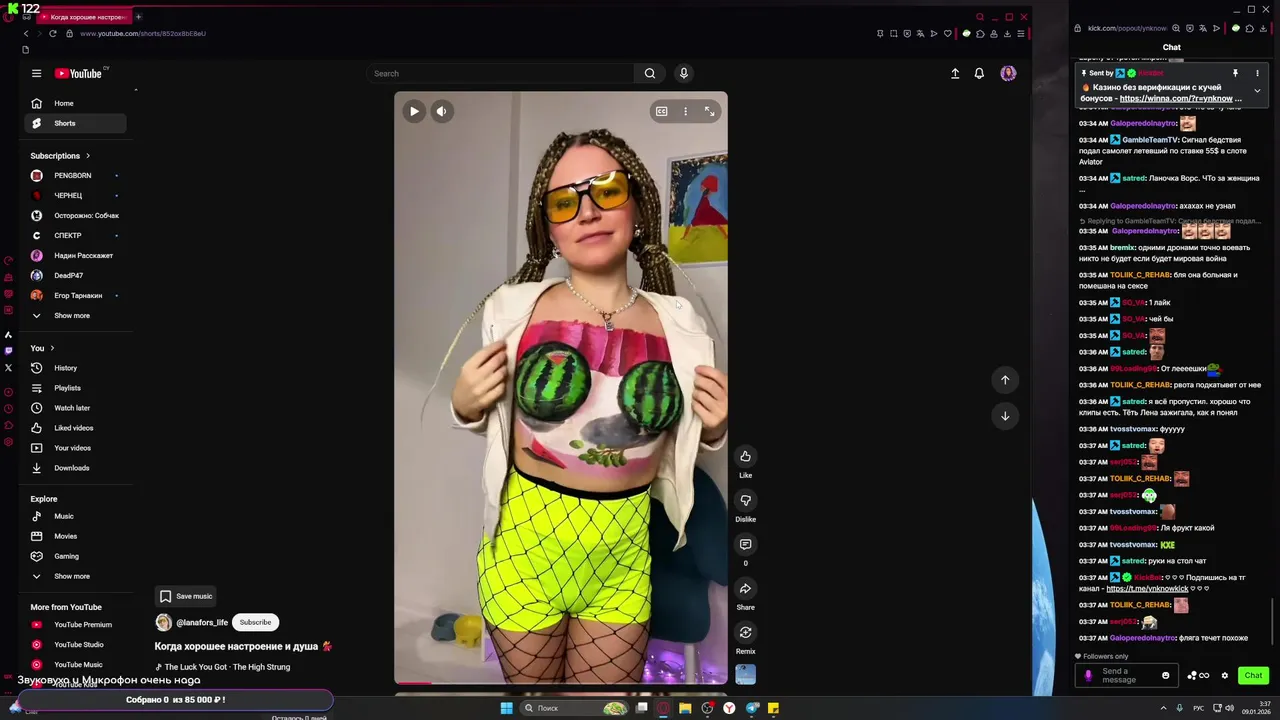
Task: Open the Kick chat emoji picker
Action: [x=1165, y=675]
